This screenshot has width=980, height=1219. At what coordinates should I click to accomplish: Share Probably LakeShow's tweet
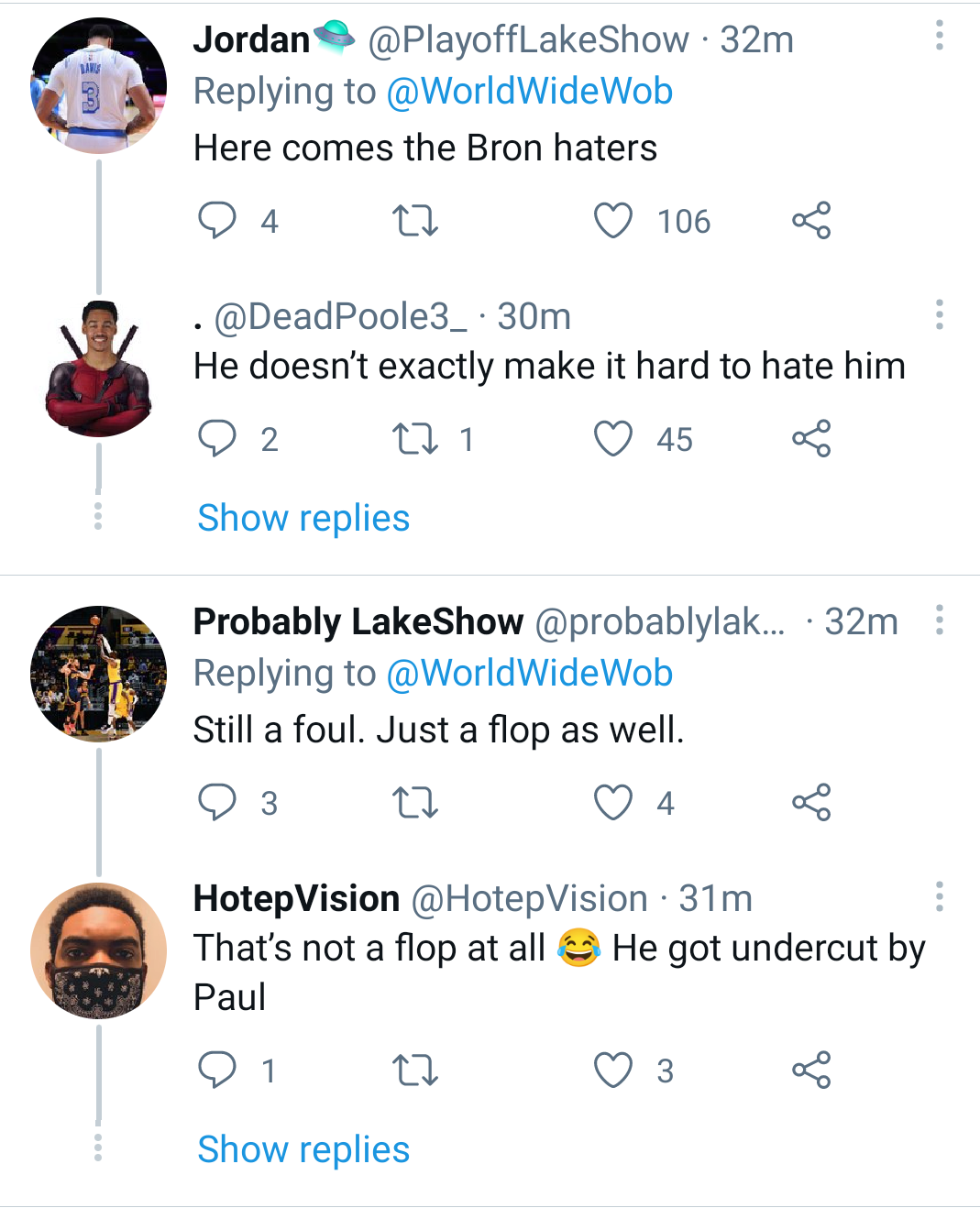811,803
